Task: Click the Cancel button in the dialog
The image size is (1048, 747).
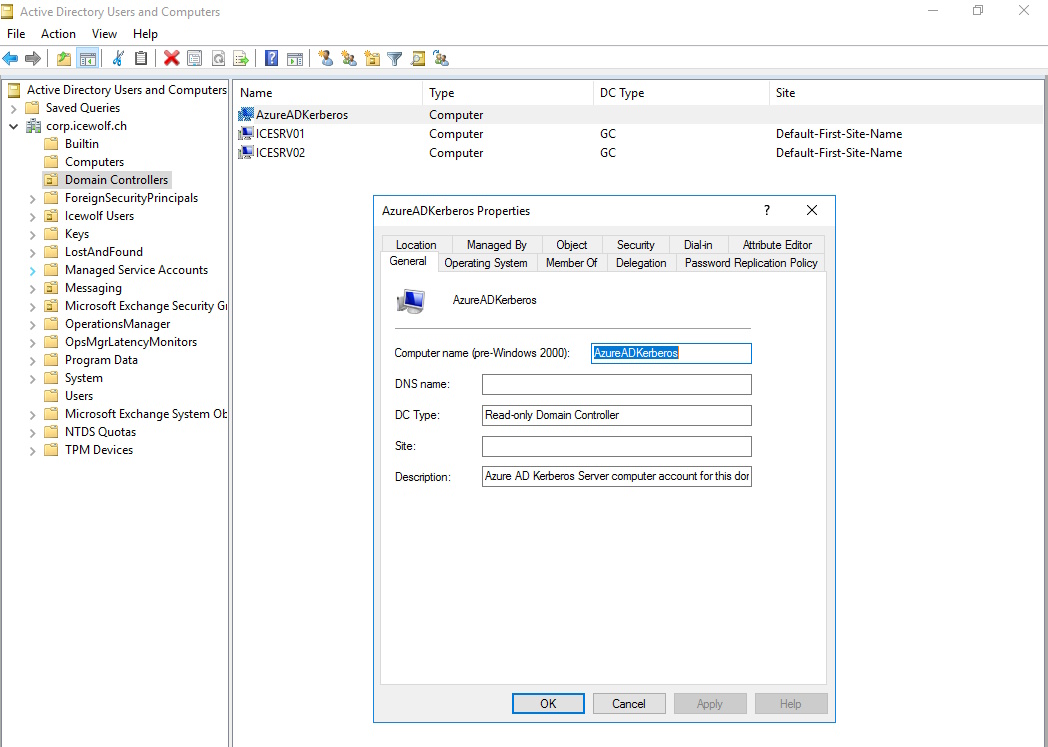Action: (629, 704)
